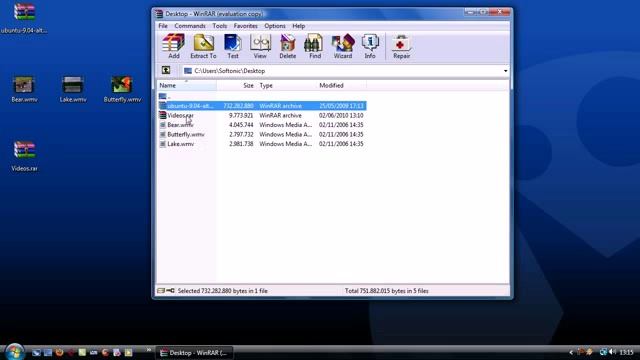Click the volume speaker tray icon
Viewport: 640px width, 360px height.
click(x=612, y=352)
